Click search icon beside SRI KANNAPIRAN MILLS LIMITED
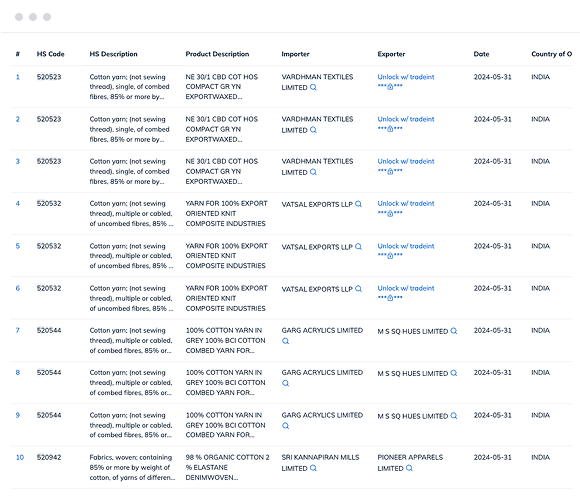The image size is (580, 500). [x=313, y=468]
